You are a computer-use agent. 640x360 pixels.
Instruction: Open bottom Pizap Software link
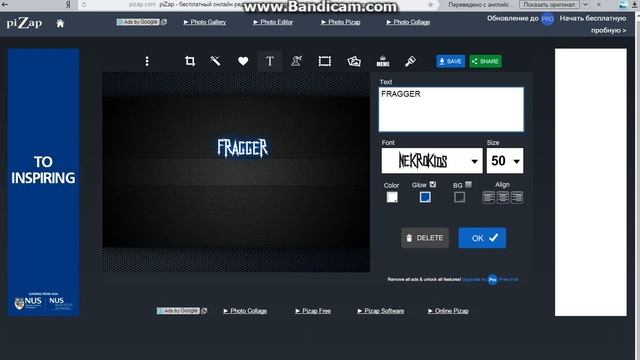(x=381, y=311)
